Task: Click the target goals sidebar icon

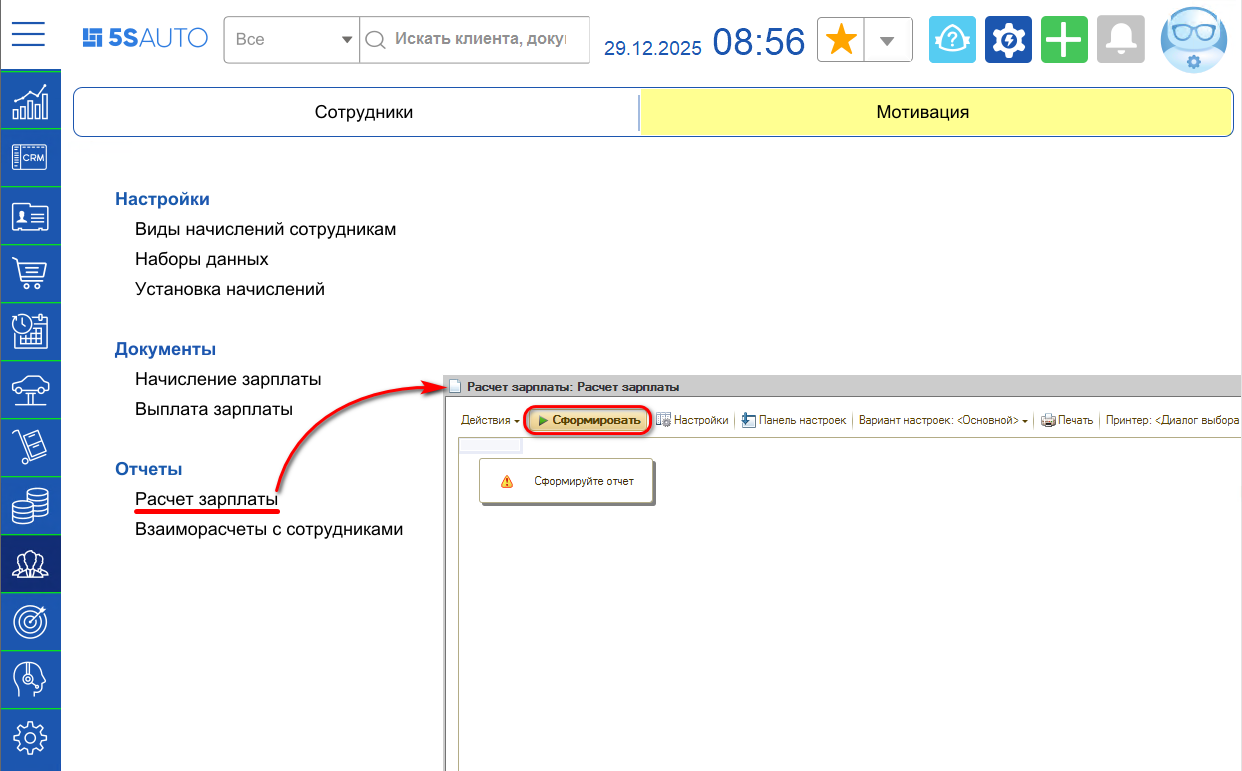Action: point(30,621)
